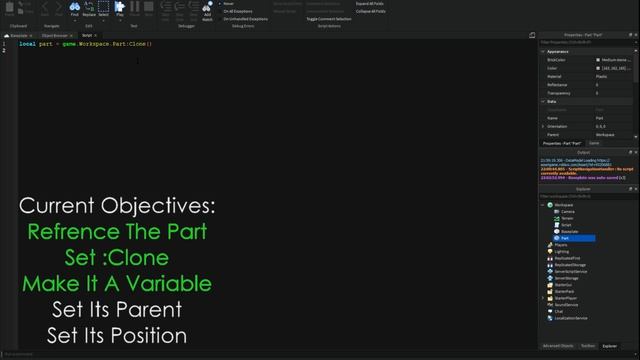
Task: Click the Name property value field
Action: pyautogui.click(x=613, y=118)
